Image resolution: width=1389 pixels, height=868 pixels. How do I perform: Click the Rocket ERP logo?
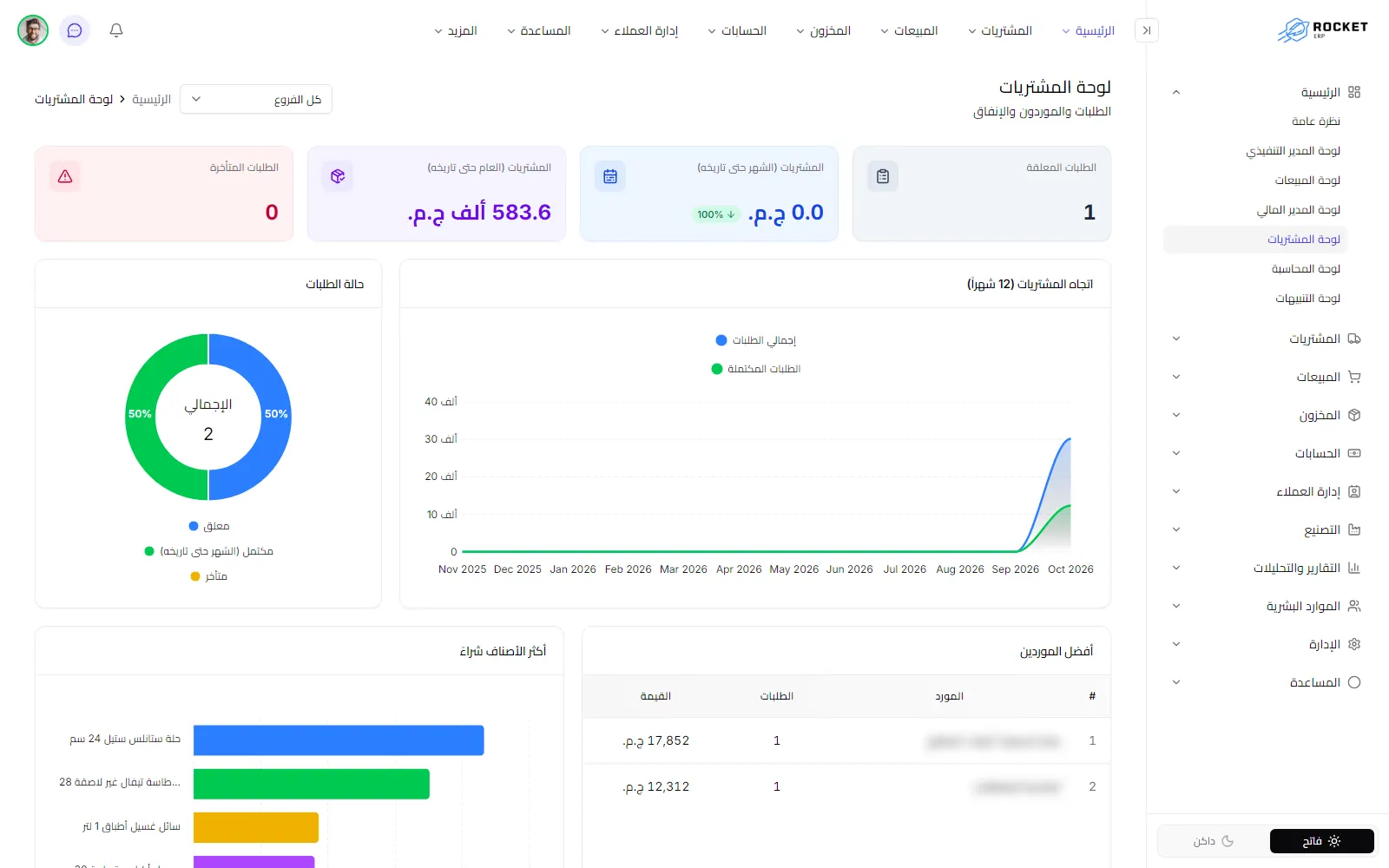pyautogui.click(x=1322, y=30)
